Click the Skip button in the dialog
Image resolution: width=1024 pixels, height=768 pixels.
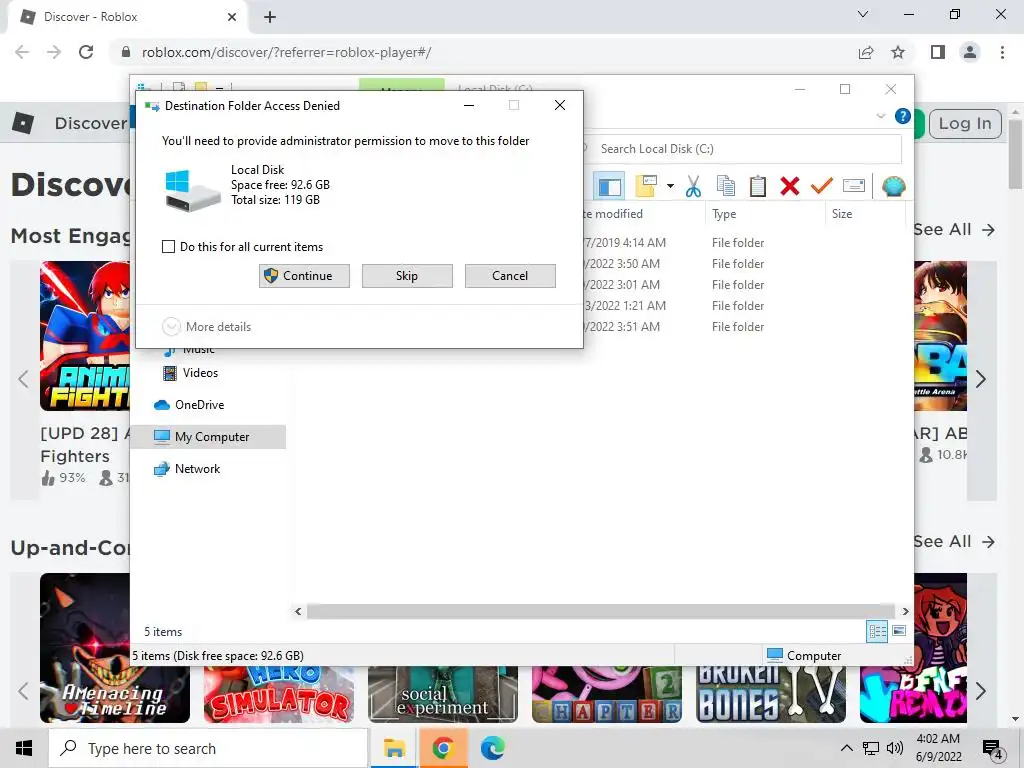click(407, 276)
